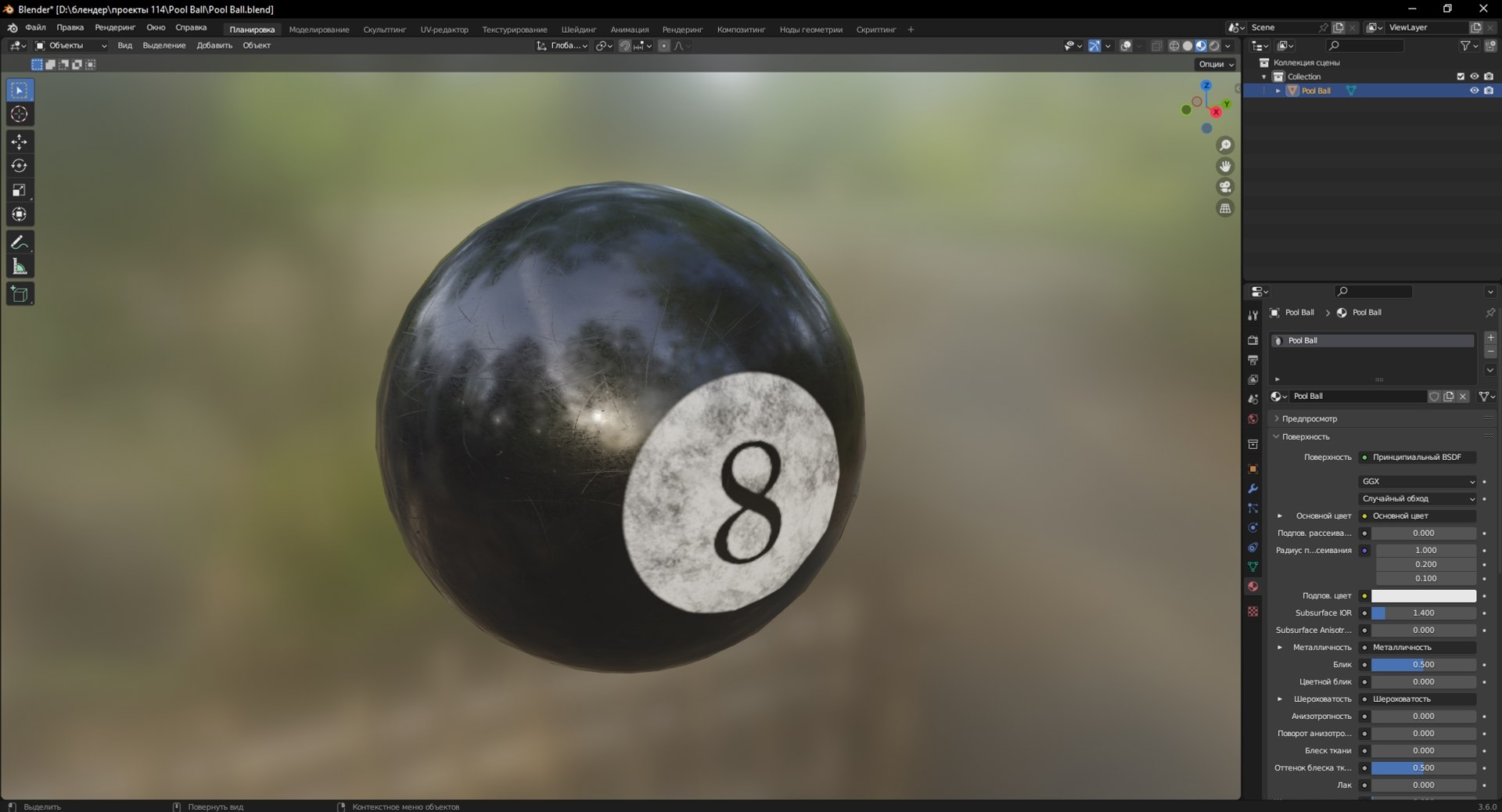Screen dimensions: 1502x812
Task: Open the Modifiers wrench properties tab
Action: click(x=1252, y=489)
